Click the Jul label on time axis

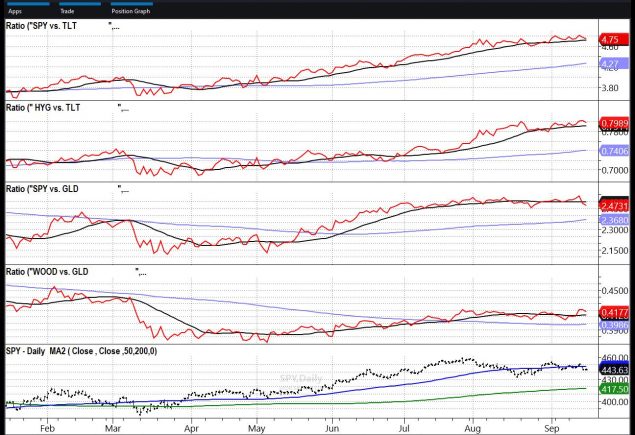click(404, 429)
